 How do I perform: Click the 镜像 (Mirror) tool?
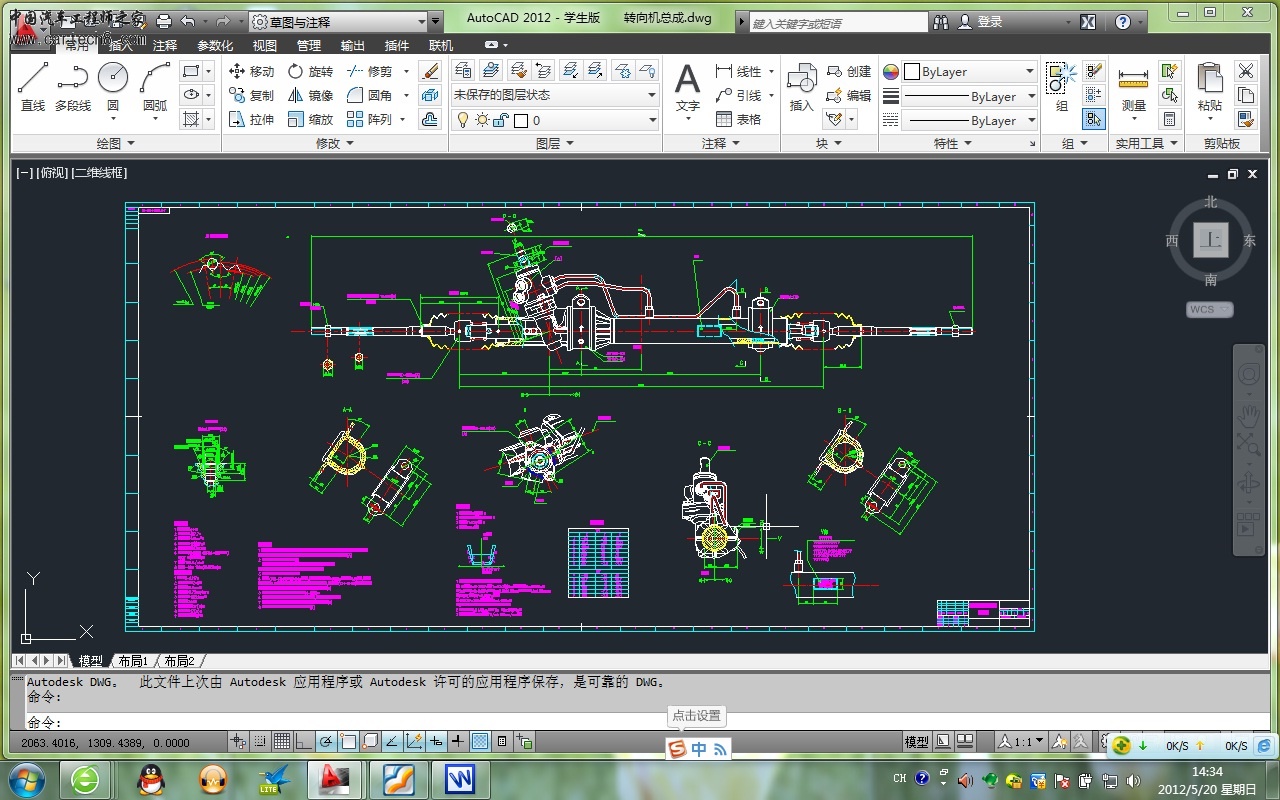click(x=310, y=95)
